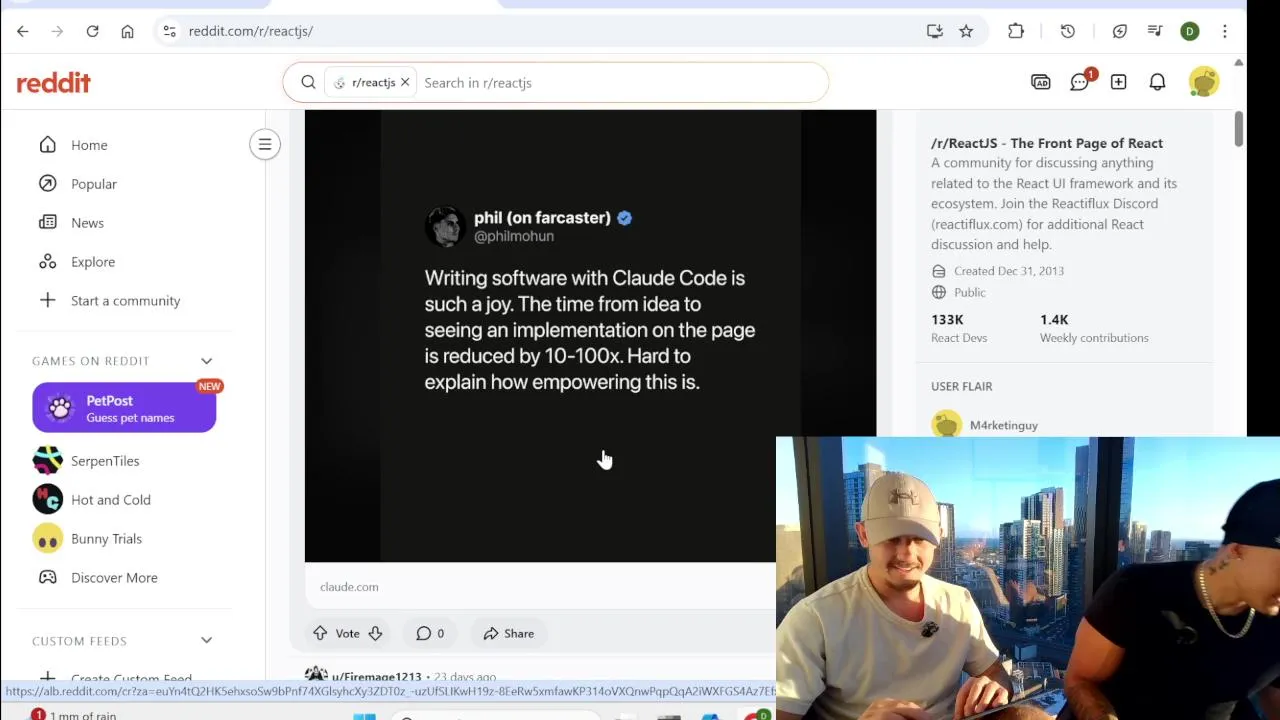
Task: Open the Windows Start button
Action: pyautogui.click(x=364, y=716)
